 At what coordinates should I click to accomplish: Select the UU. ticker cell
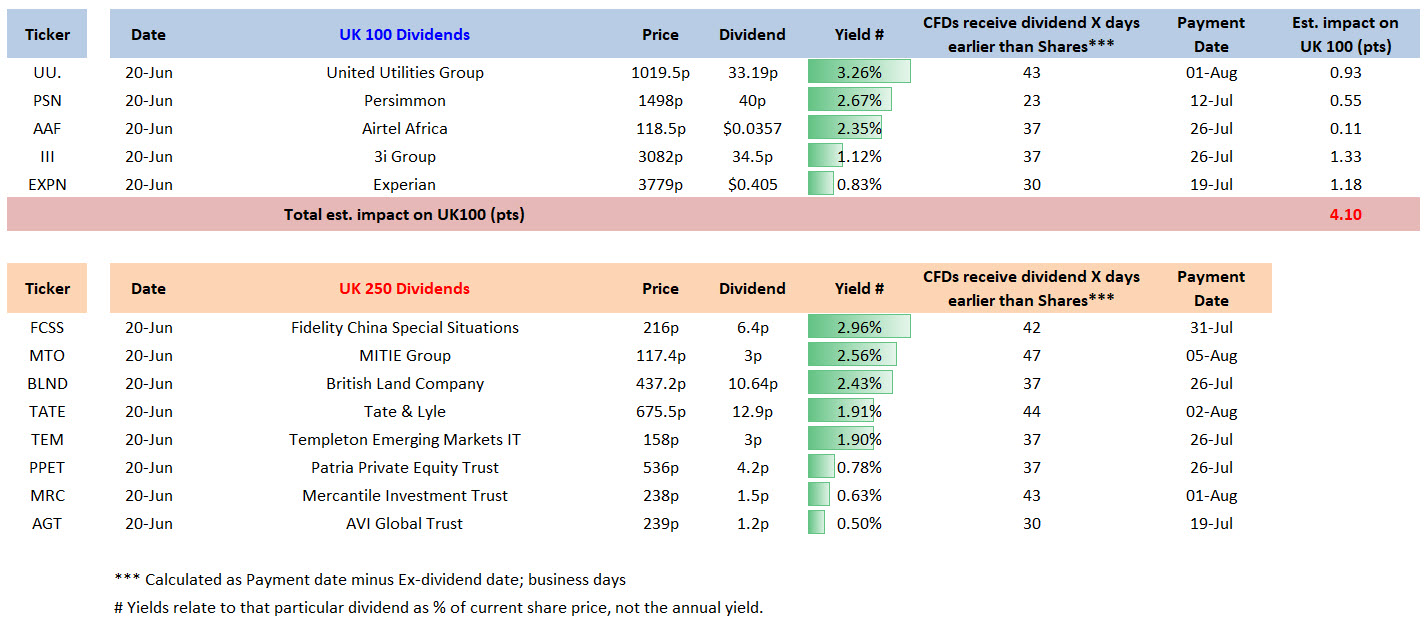tap(47, 73)
